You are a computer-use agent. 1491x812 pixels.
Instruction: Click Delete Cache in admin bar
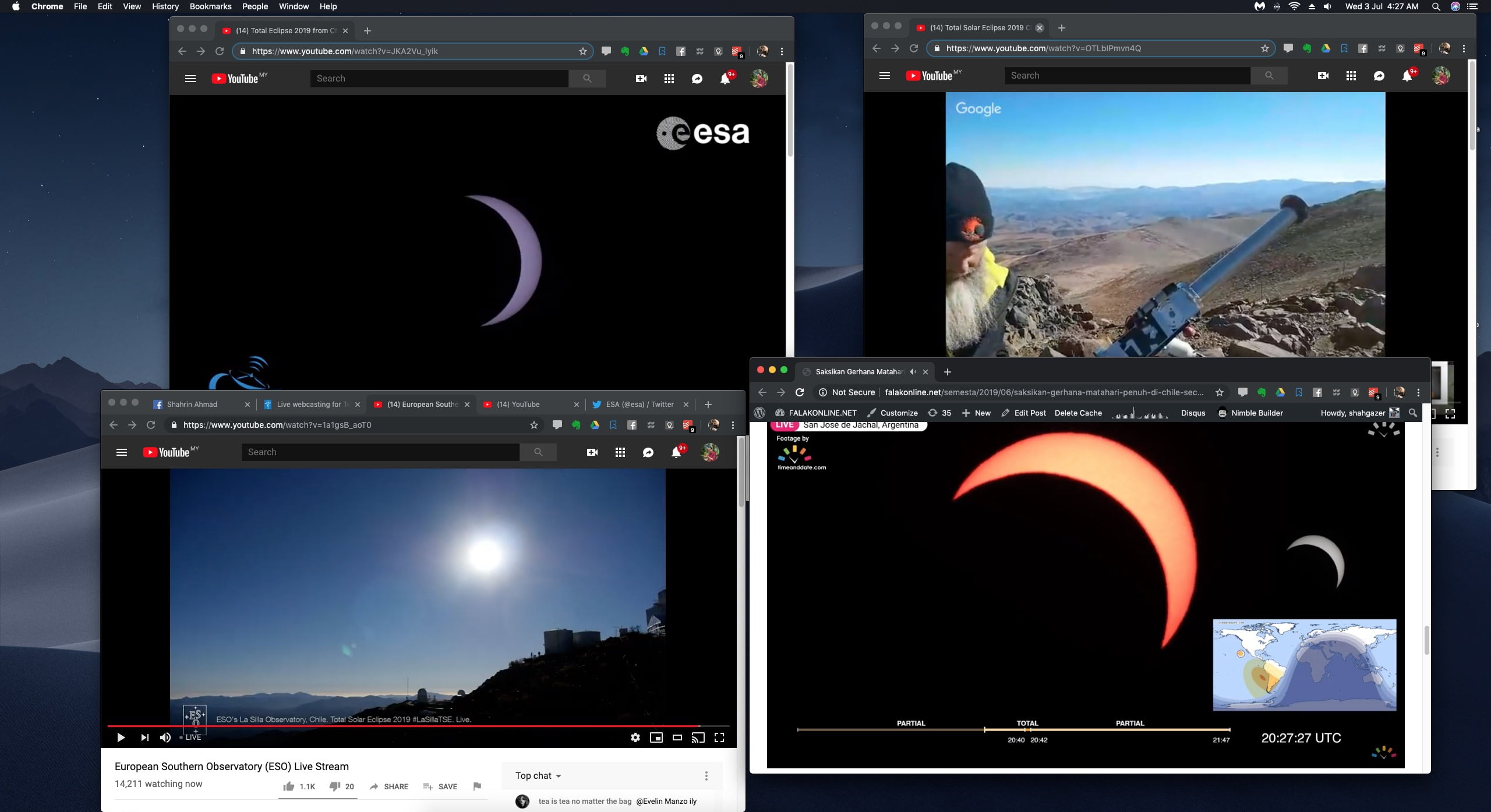pos(1078,413)
